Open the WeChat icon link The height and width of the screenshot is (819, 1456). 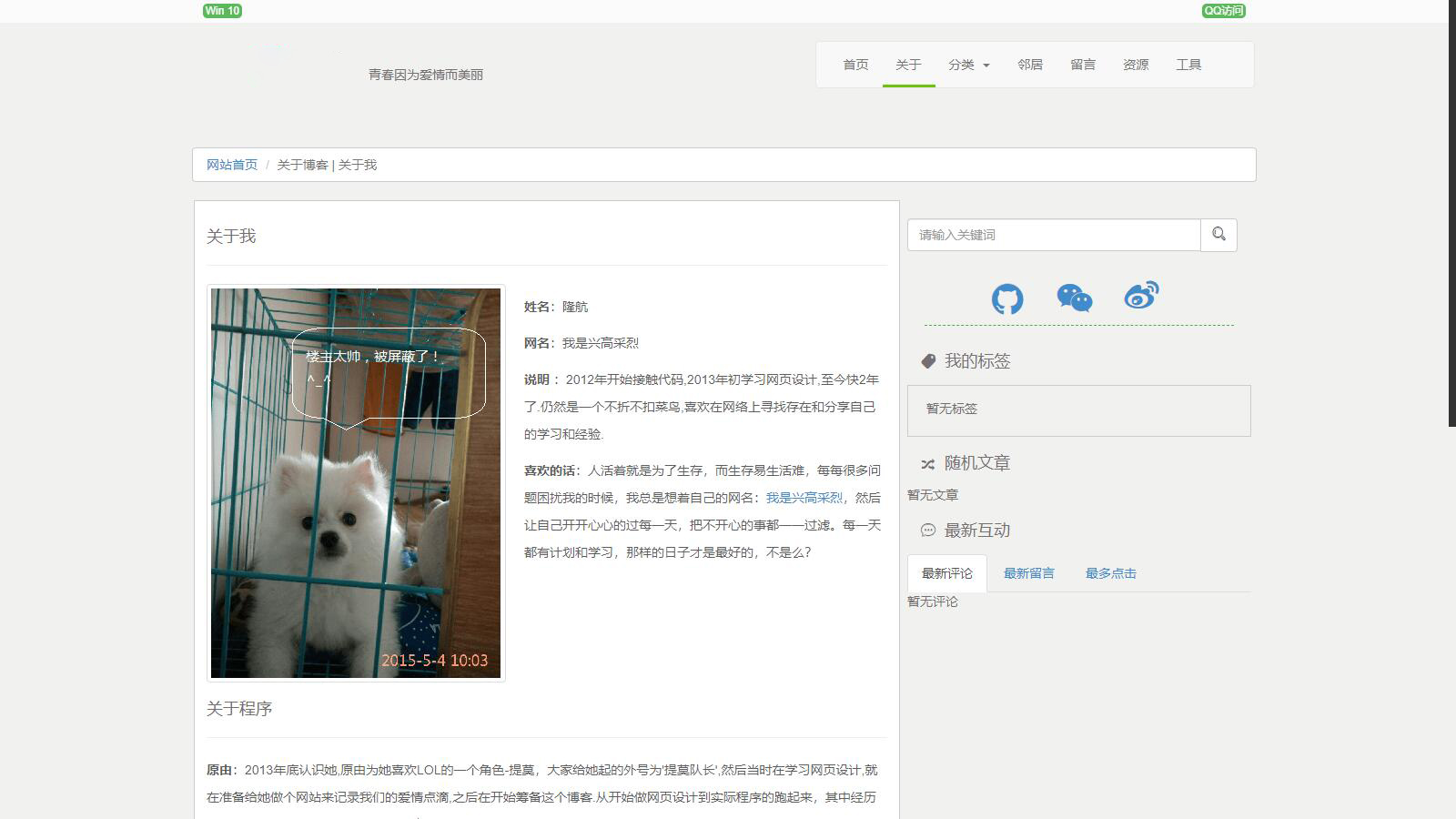1075,298
